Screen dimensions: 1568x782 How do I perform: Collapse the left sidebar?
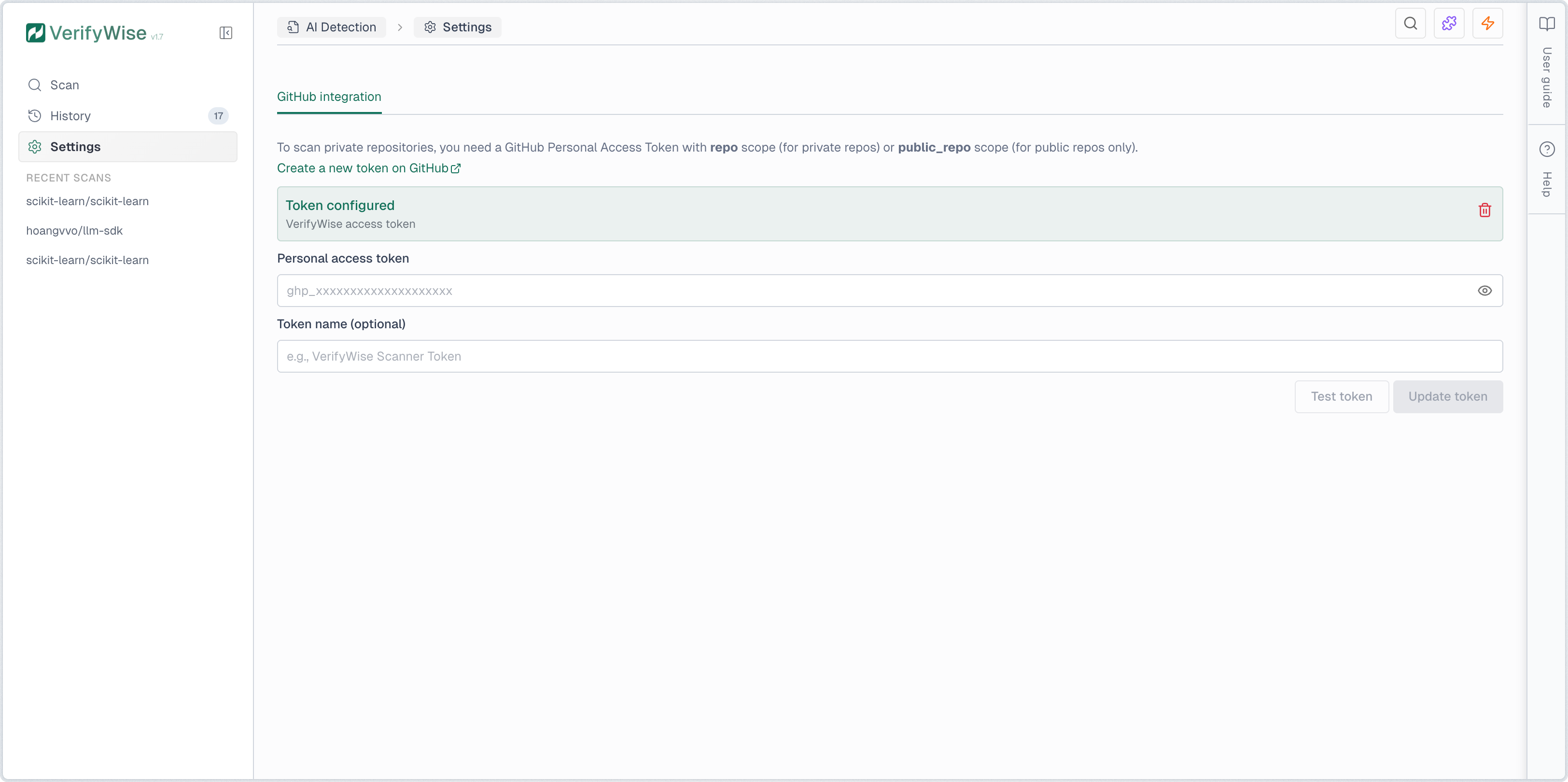pos(225,33)
